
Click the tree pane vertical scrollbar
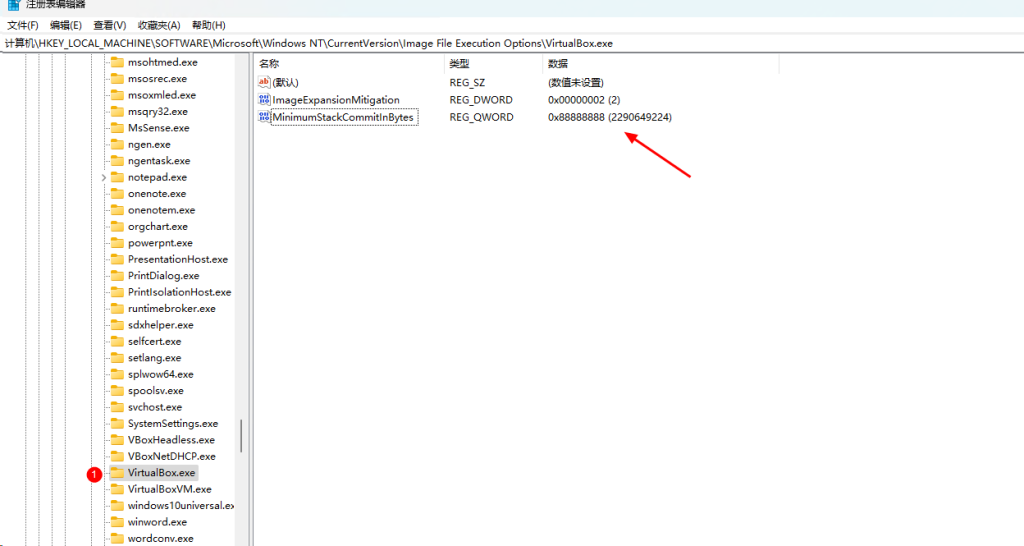[241, 435]
